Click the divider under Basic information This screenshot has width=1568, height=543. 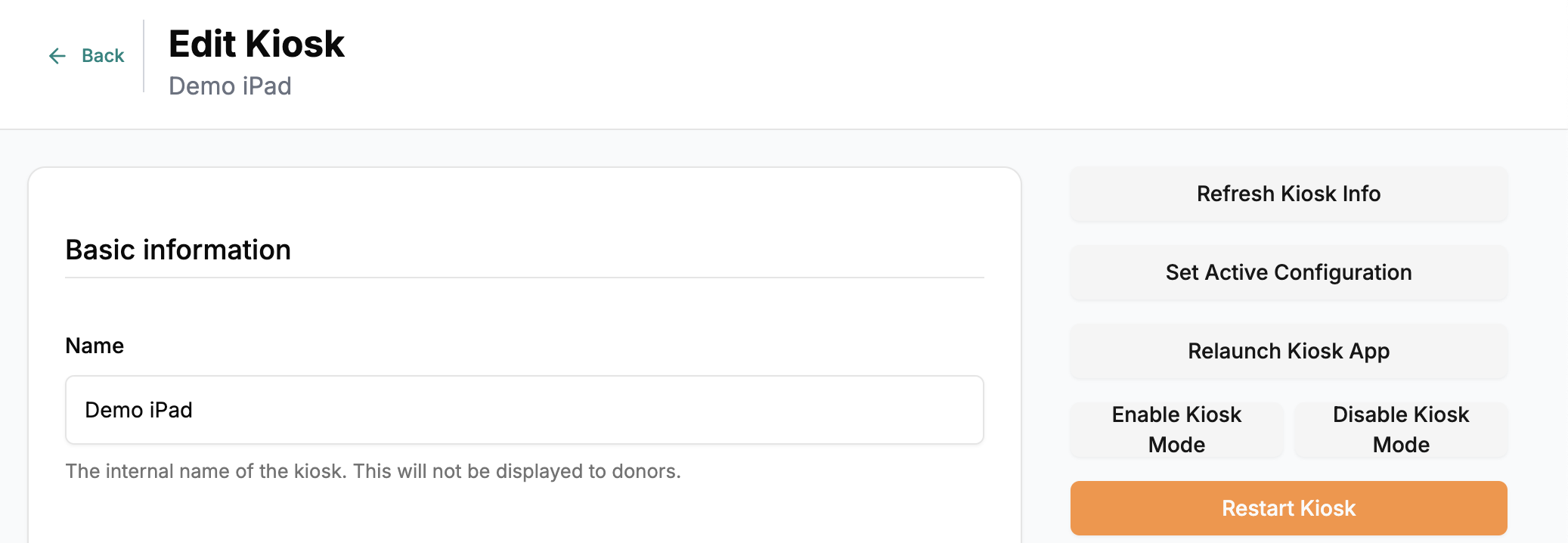[524, 278]
